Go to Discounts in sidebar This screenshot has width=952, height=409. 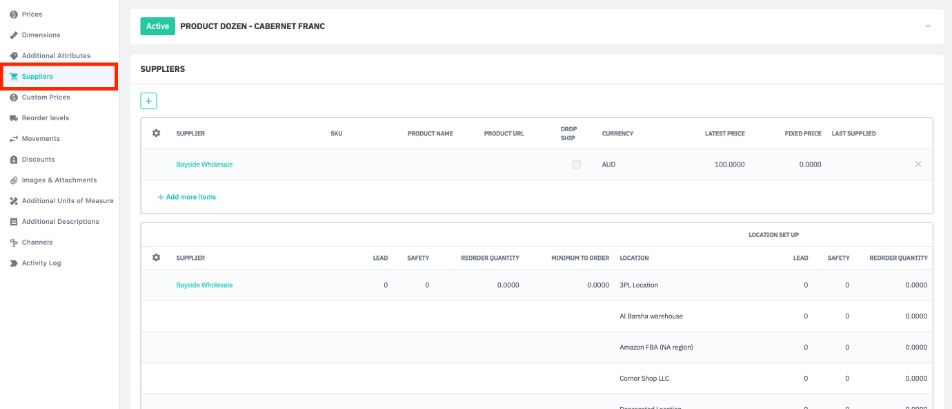click(x=38, y=159)
